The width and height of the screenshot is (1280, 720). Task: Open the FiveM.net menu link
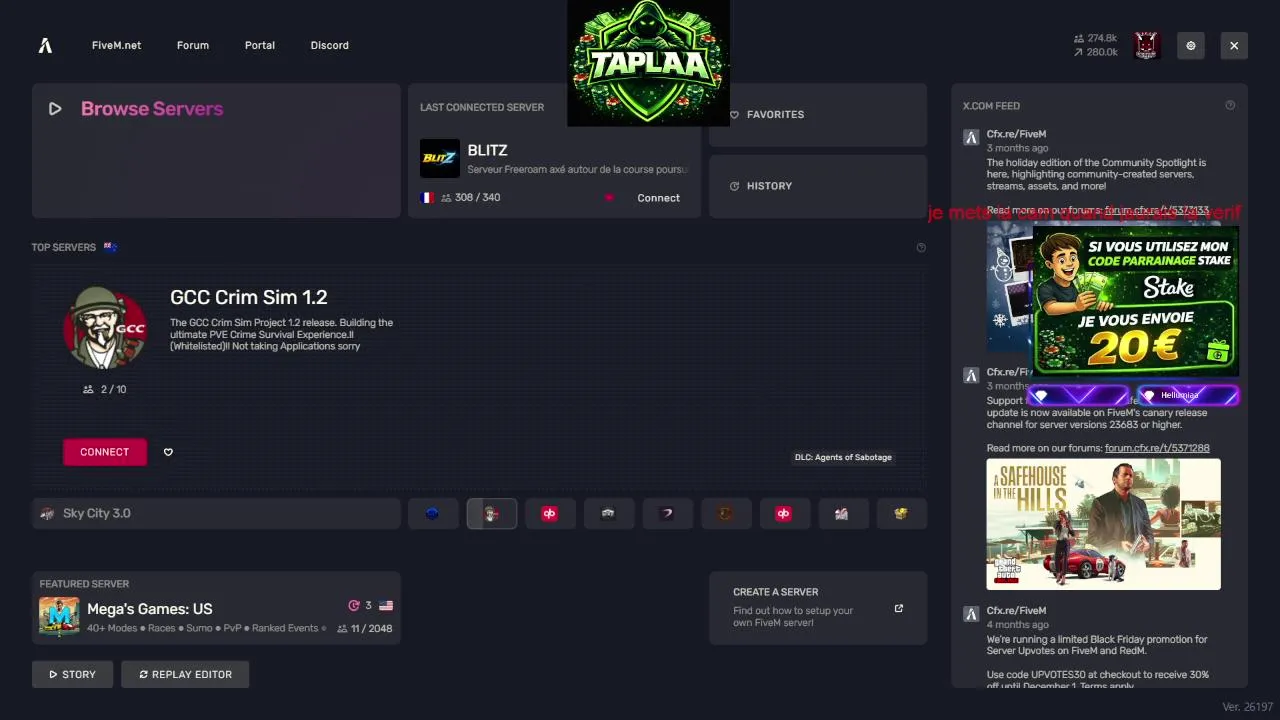click(116, 45)
